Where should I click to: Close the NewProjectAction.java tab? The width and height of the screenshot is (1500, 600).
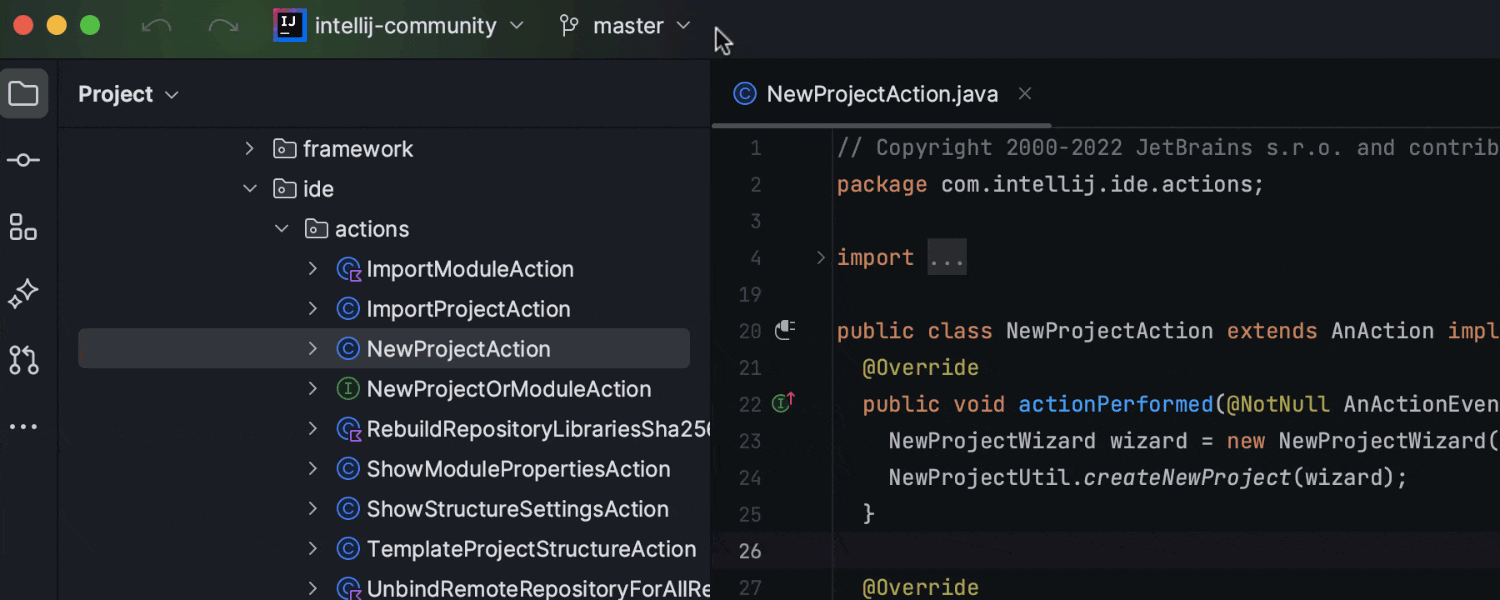coord(1024,94)
